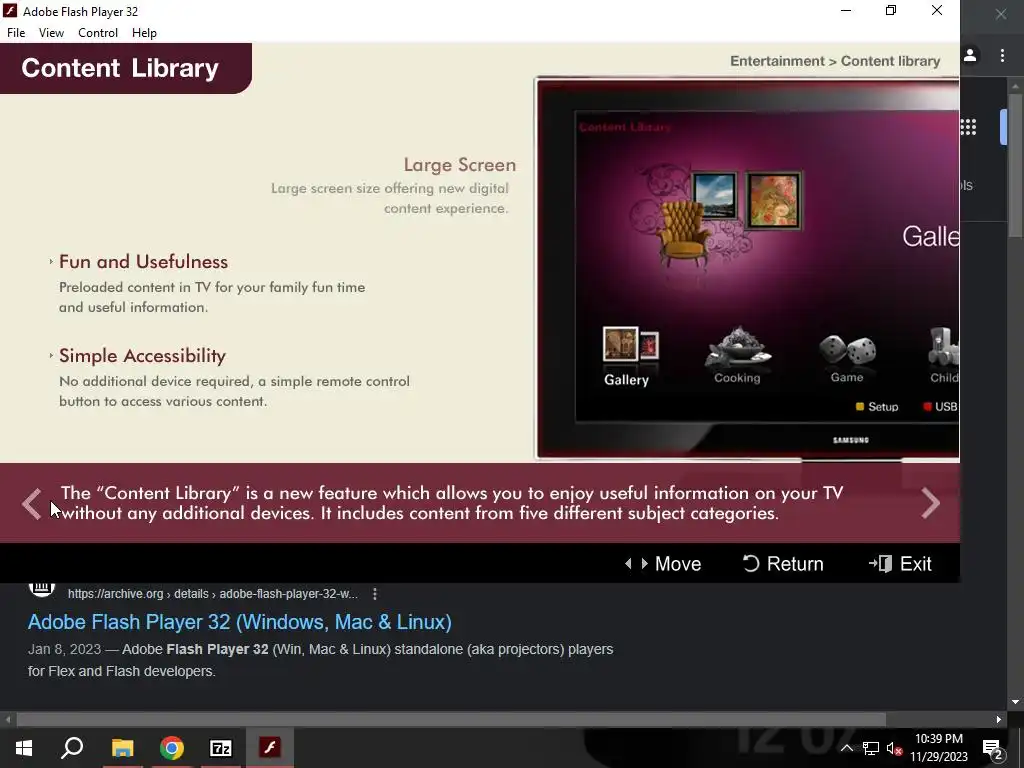1024x768 pixels.
Task: Click muted volume tray icon
Action: click(x=894, y=748)
